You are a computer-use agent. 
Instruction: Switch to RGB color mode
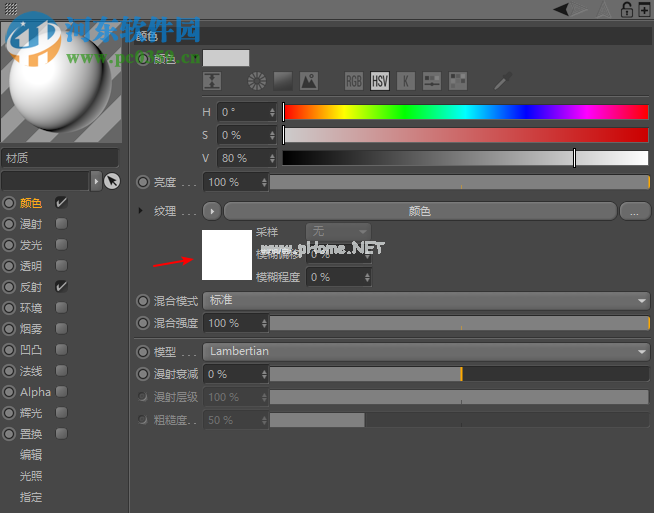click(354, 81)
